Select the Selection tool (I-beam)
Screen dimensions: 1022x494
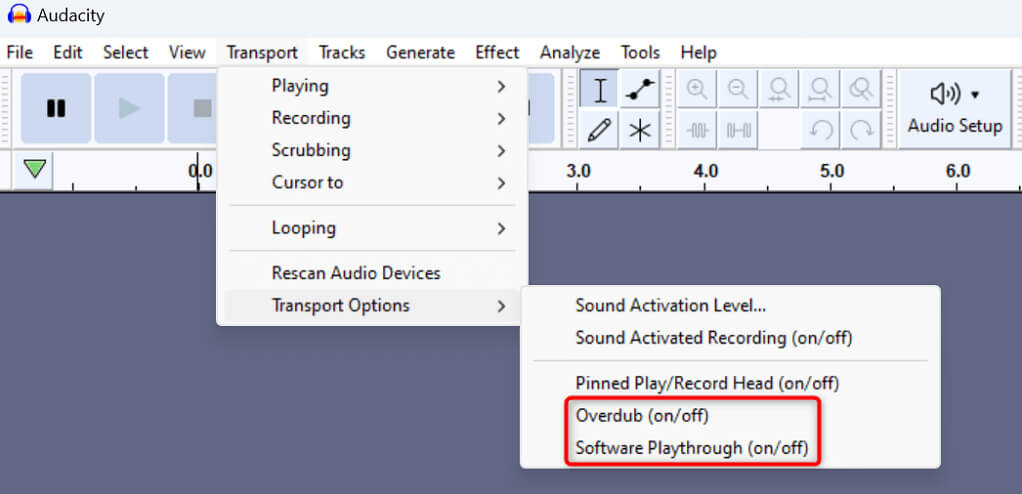click(599, 91)
